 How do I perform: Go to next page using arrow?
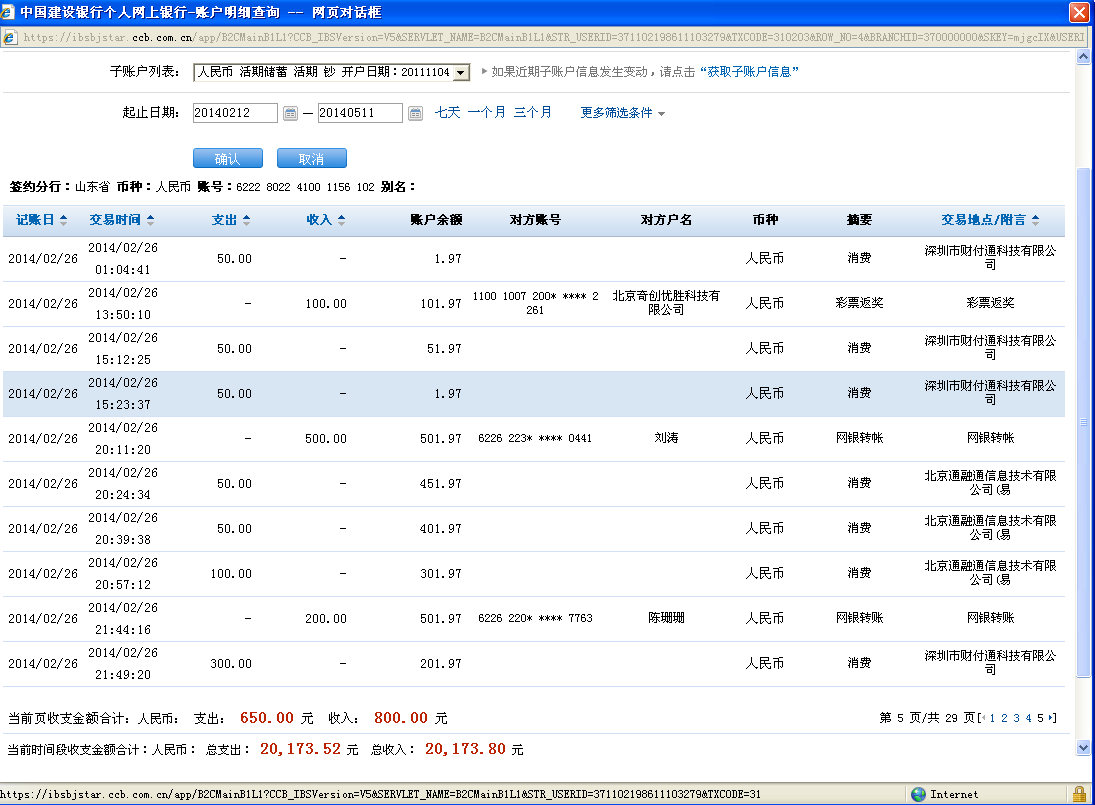click(x=1052, y=718)
